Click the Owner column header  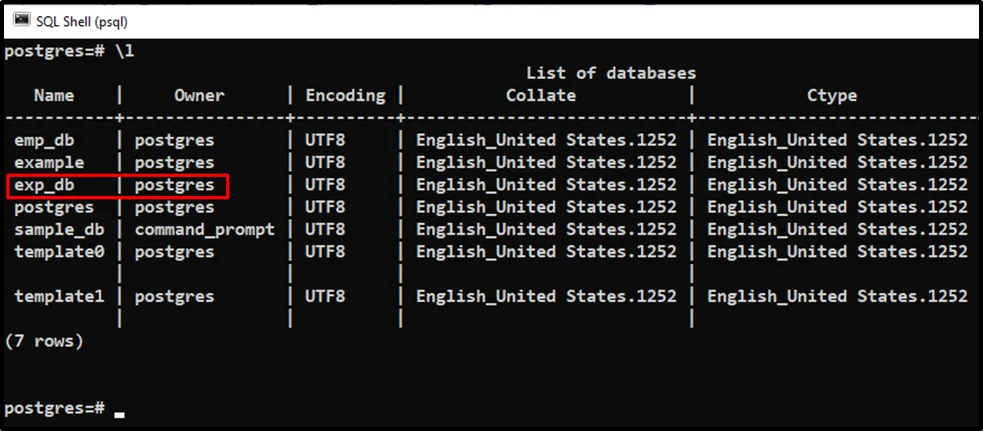(199, 96)
